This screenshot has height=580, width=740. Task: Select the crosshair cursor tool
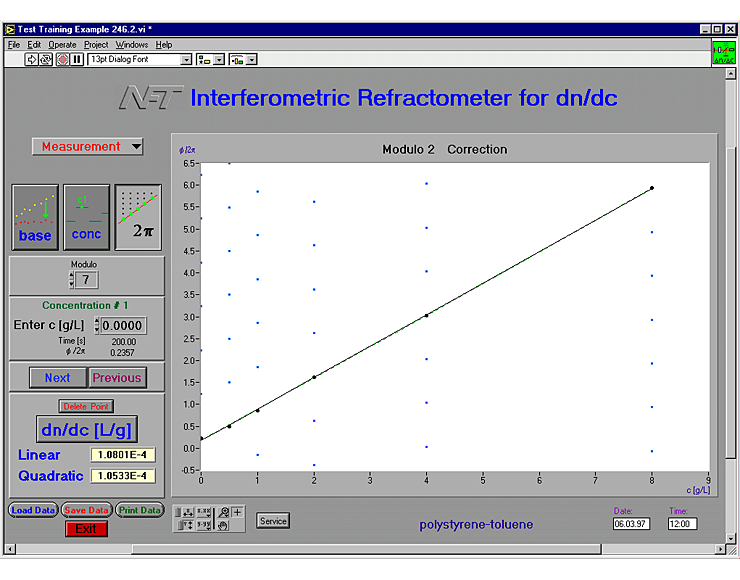pos(237,512)
